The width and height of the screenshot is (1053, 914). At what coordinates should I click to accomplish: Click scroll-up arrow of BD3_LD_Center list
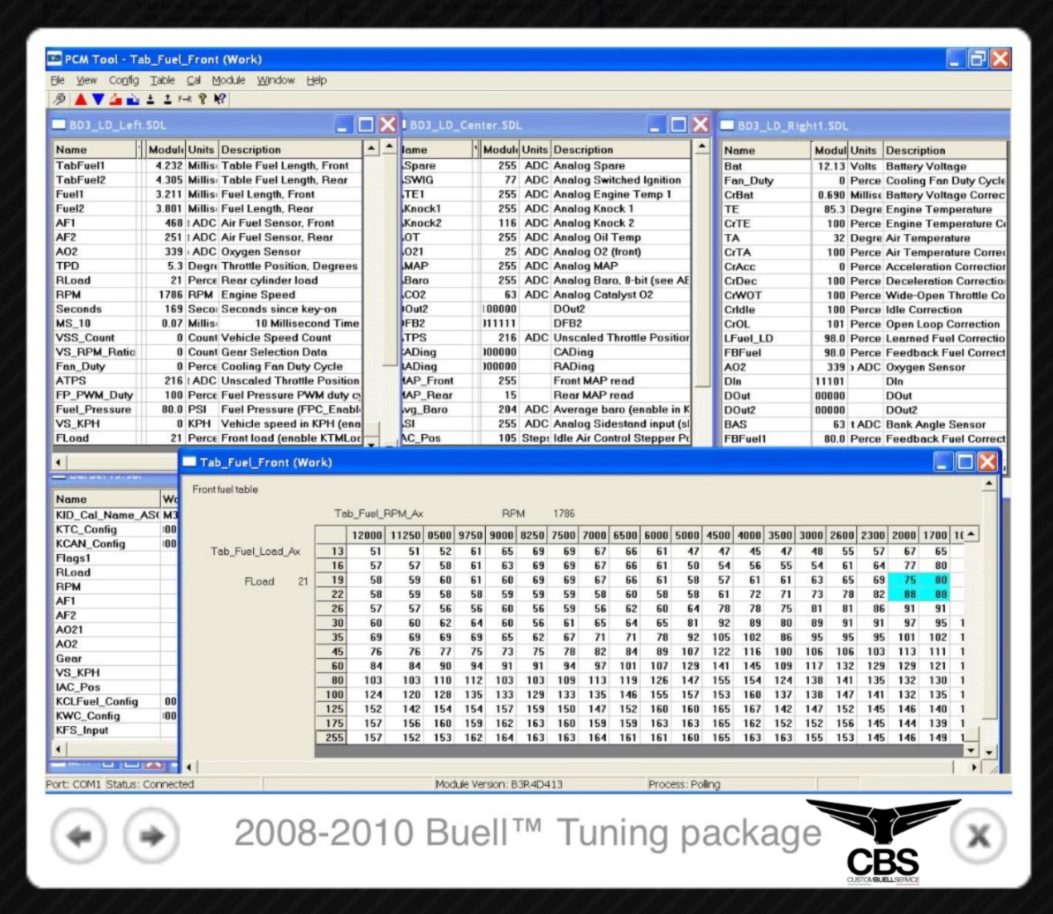point(701,146)
